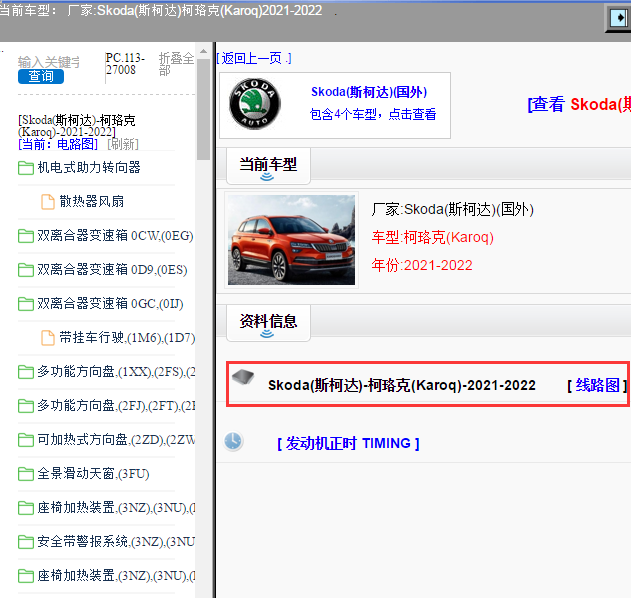This screenshot has height=598, width=631.
Task: Click folder icon of 双离合器变速箱 0CW
Action: click(26, 236)
